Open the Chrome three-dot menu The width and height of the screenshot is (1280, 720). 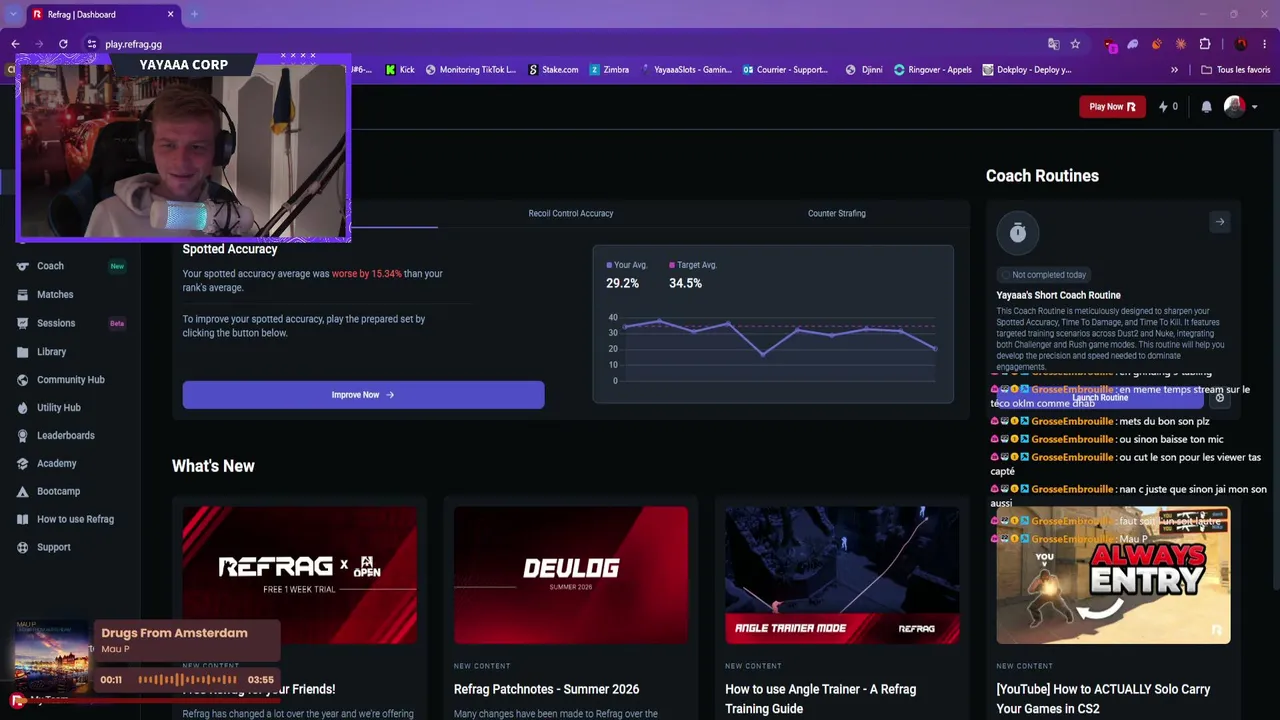click(1264, 44)
